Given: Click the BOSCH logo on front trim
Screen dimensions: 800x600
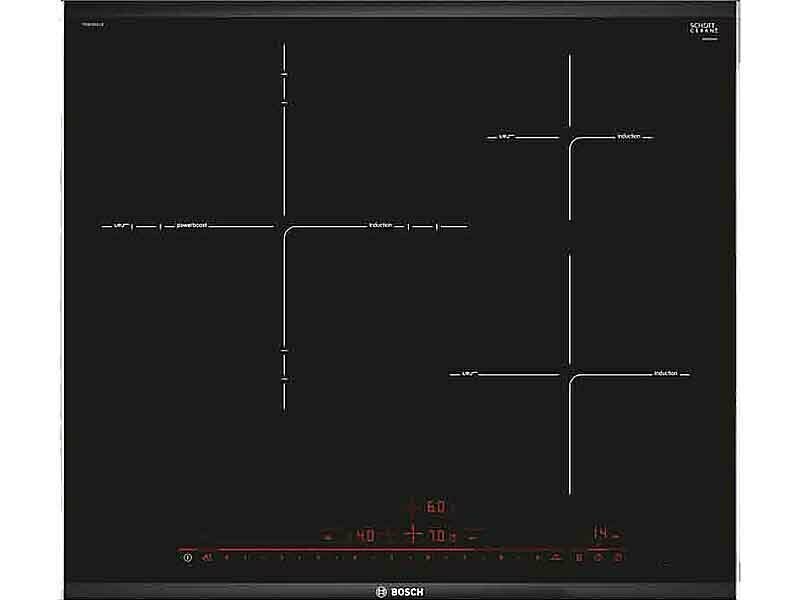Looking at the screenshot, I should coord(399,592).
